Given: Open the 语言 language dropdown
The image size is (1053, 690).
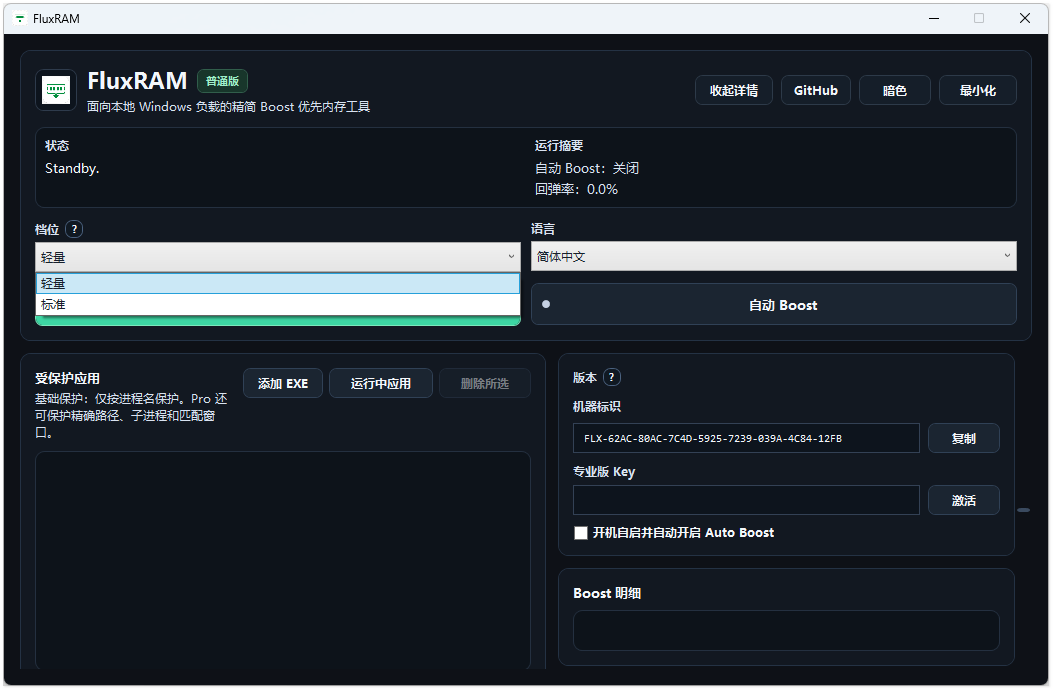Looking at the screenshot, I should click(774, 257).
